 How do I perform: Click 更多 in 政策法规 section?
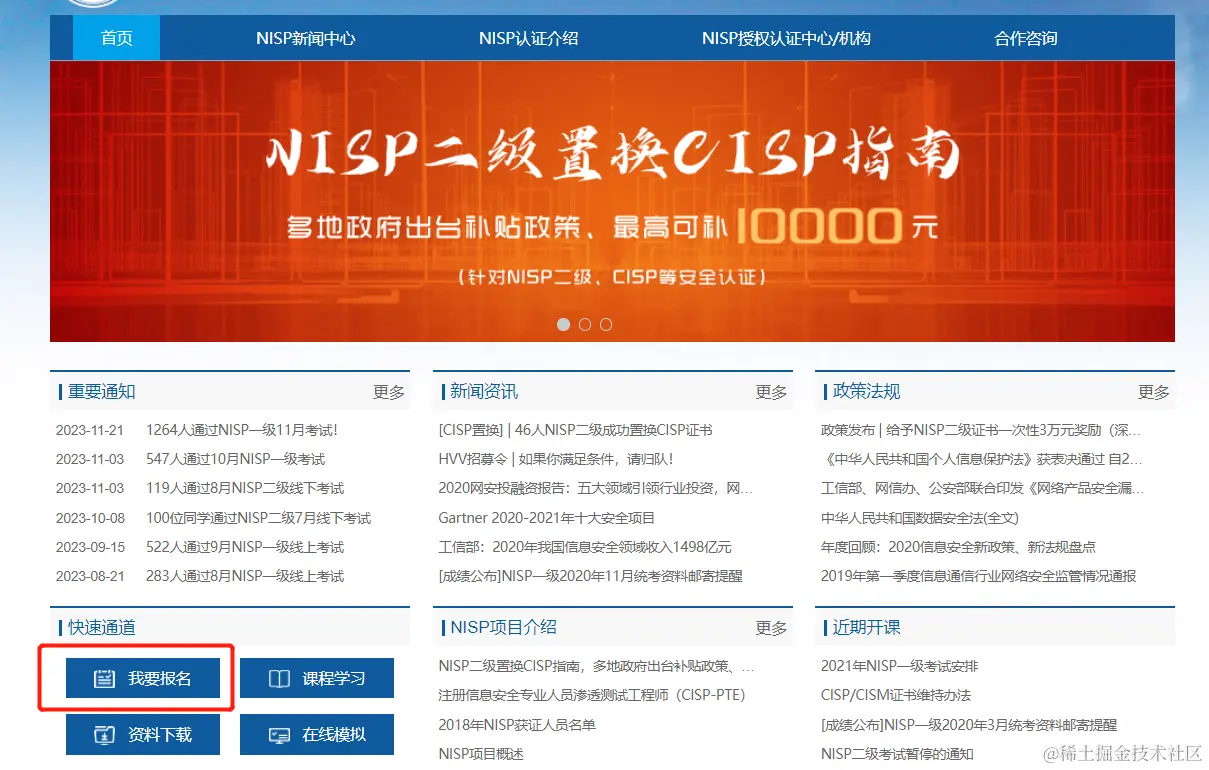tap(1154, 392)
